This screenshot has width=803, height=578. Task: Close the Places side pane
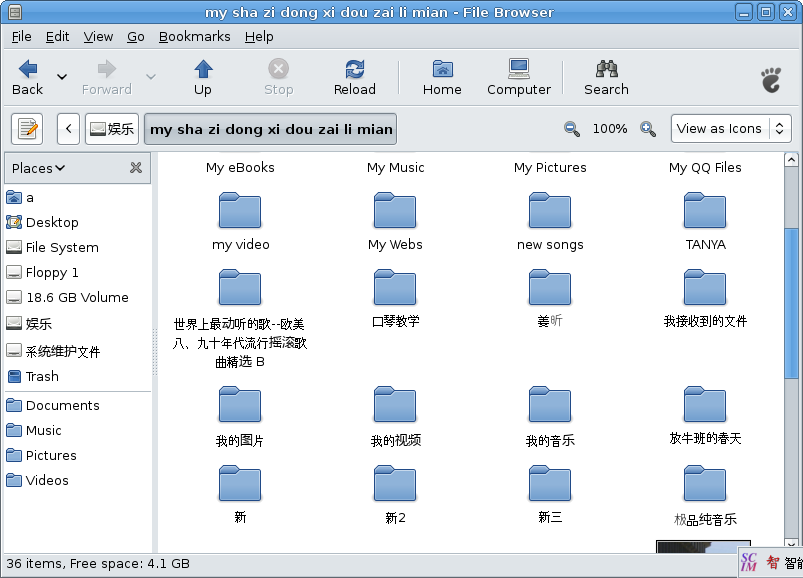[136, 167]
